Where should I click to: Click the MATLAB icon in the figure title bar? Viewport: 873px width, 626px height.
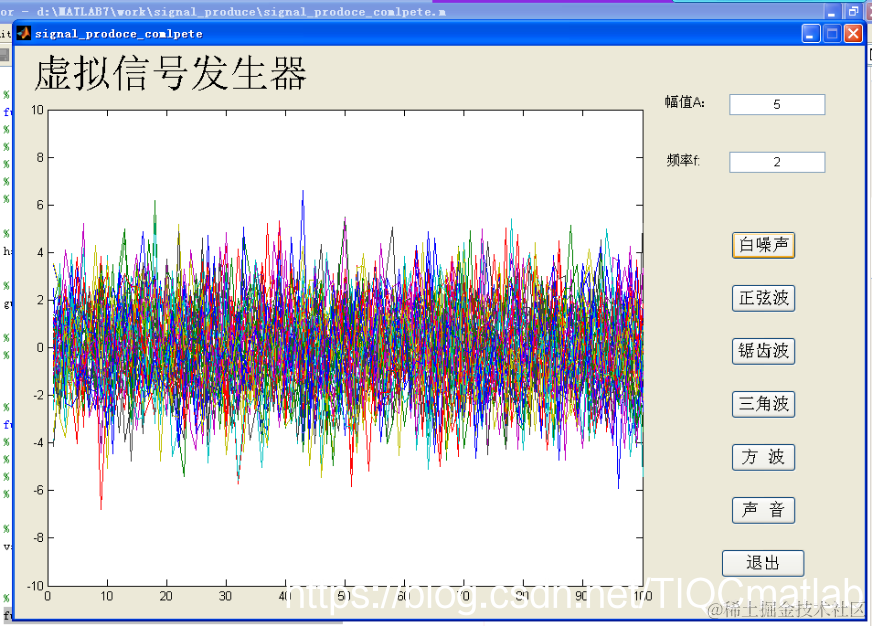(x=23, y=33)
